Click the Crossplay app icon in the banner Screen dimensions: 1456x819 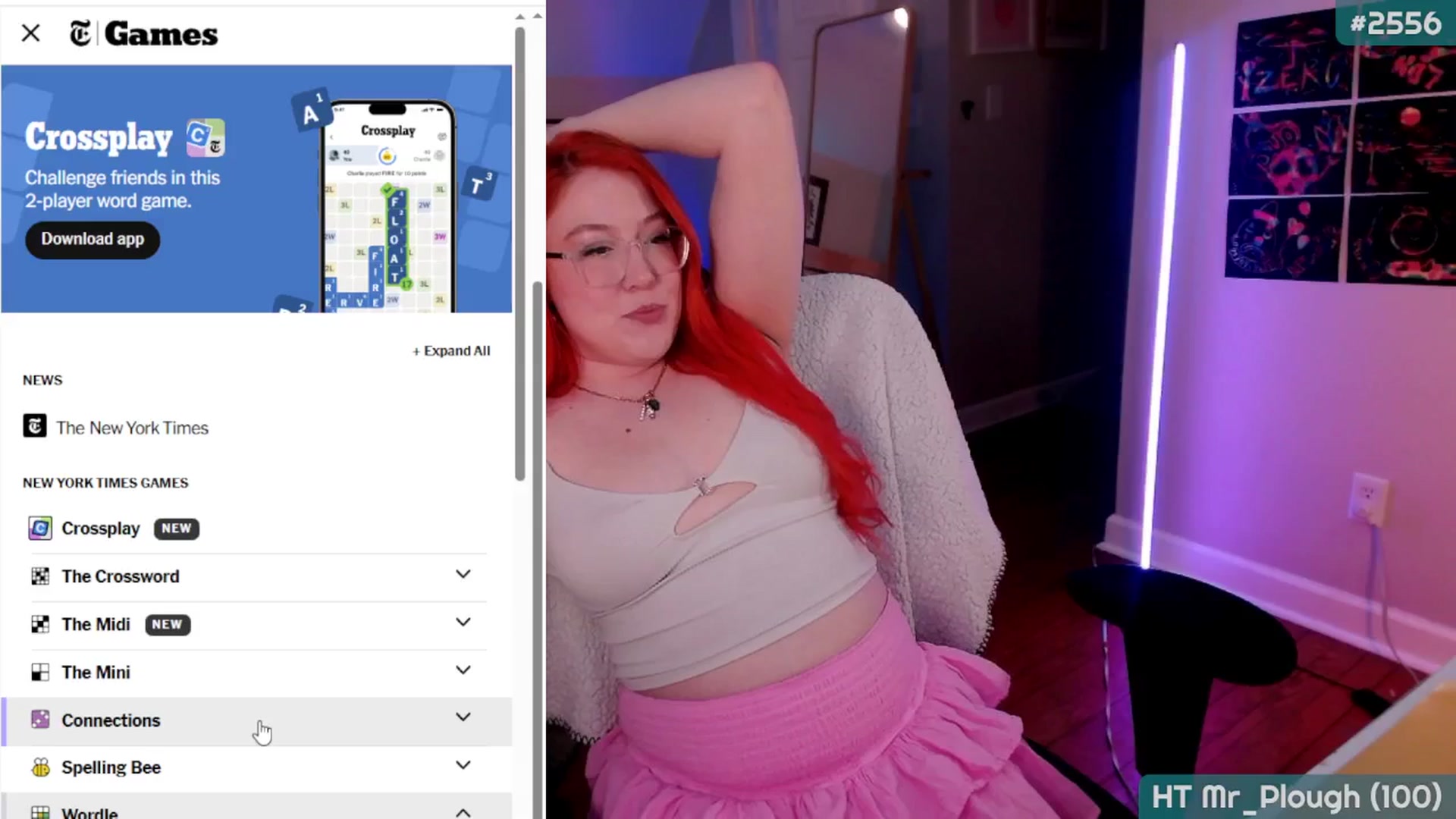[206, 138]
